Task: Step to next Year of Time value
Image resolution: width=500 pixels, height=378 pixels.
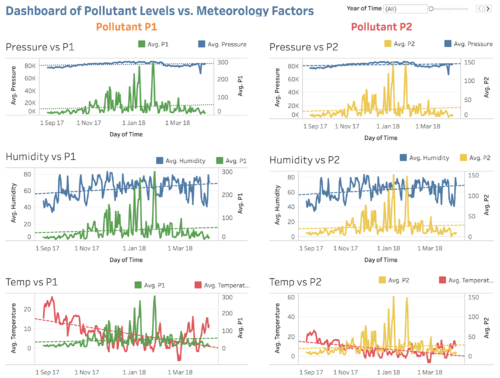Action: pyautogui.click(x=488, y=9)
